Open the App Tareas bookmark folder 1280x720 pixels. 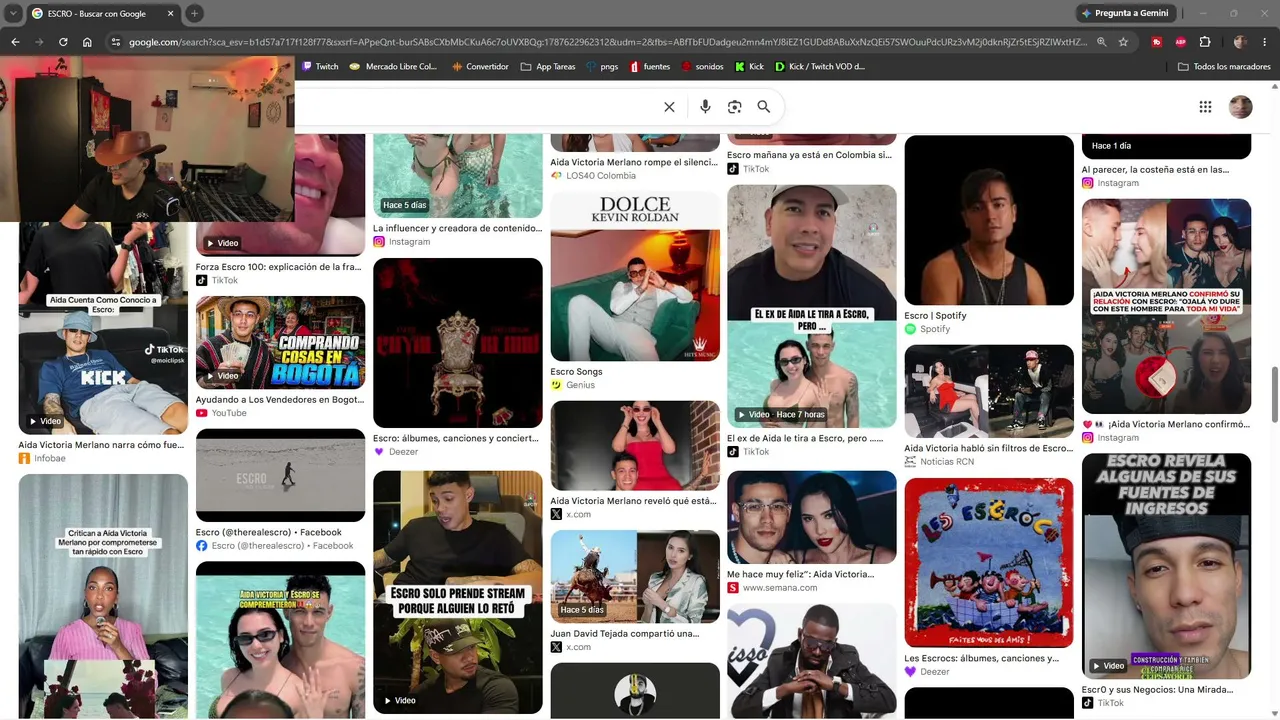coord(548,67)
